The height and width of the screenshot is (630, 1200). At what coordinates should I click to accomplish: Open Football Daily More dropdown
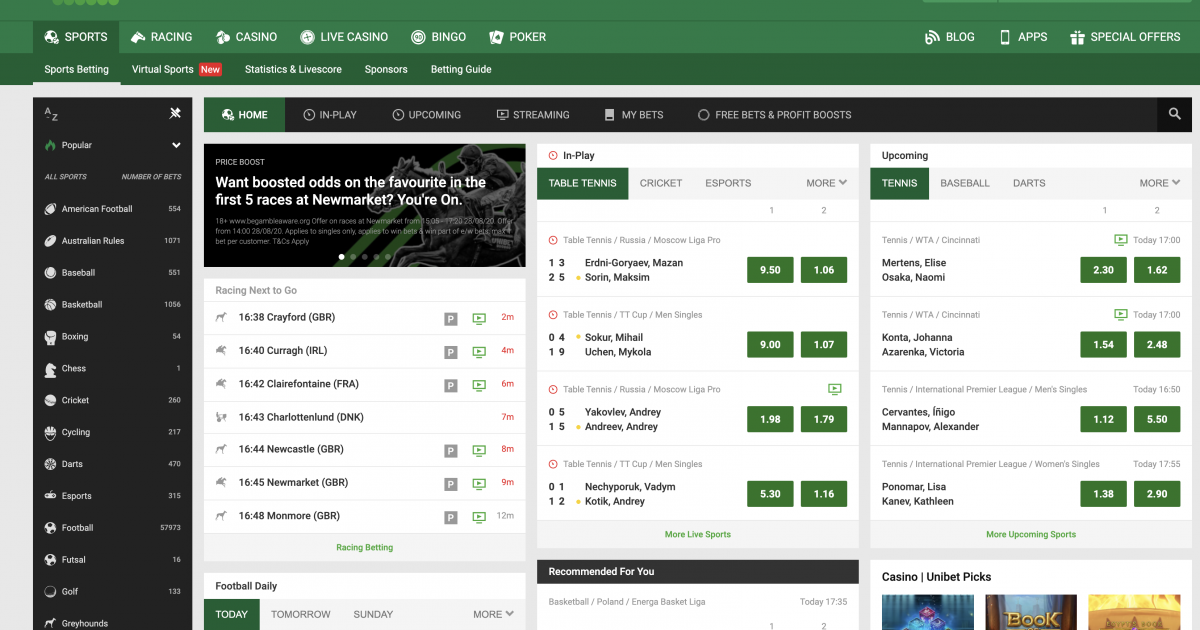493,614
